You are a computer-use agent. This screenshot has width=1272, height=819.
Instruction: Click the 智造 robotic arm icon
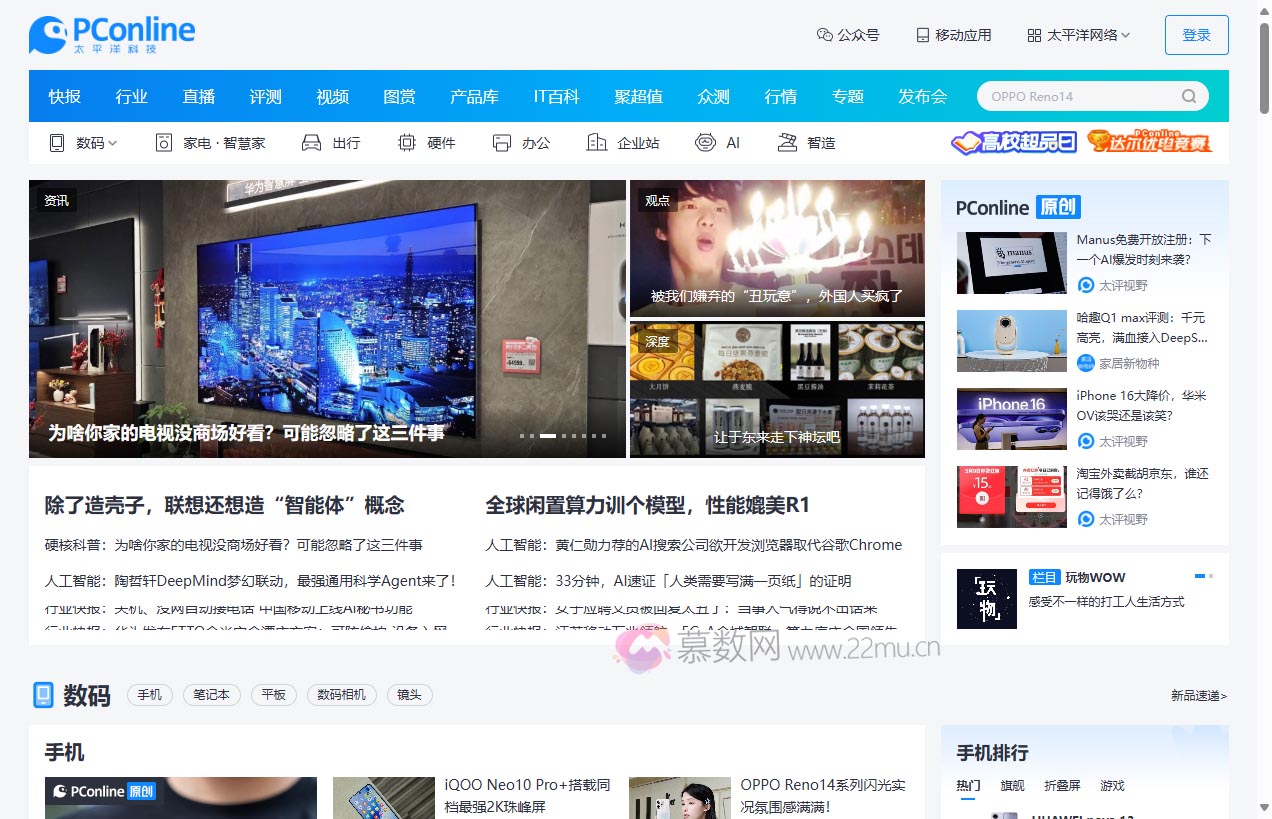tap(787, 143)
